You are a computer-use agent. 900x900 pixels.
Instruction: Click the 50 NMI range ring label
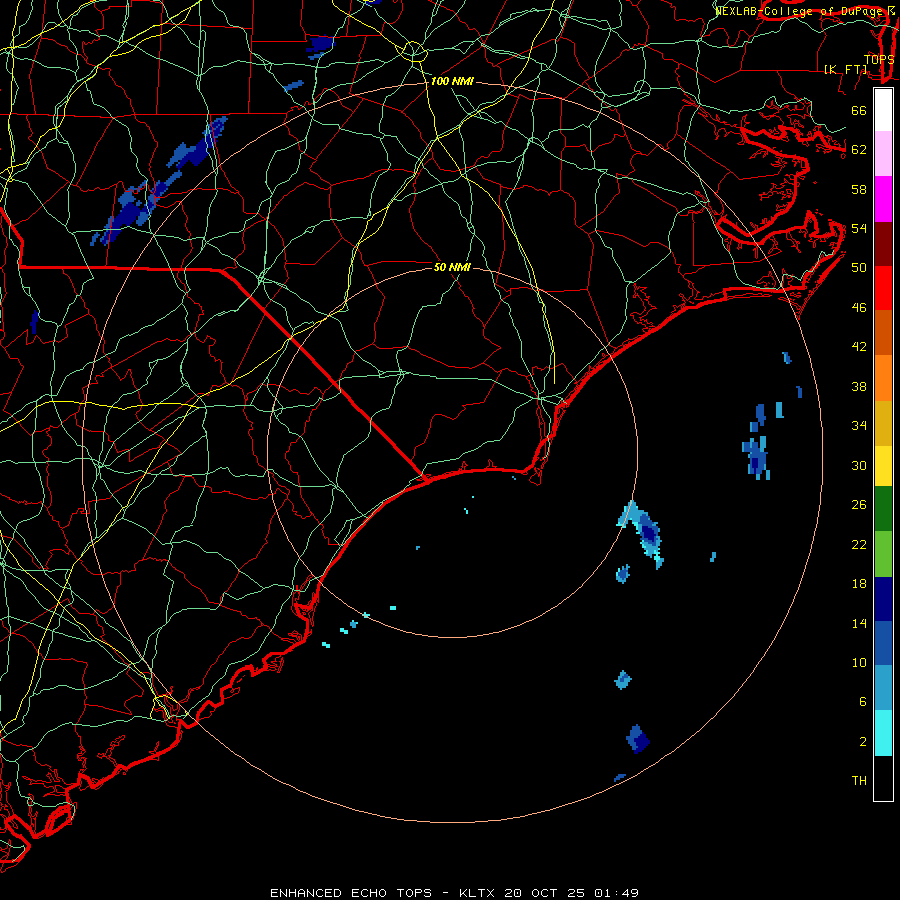(452, 267)
